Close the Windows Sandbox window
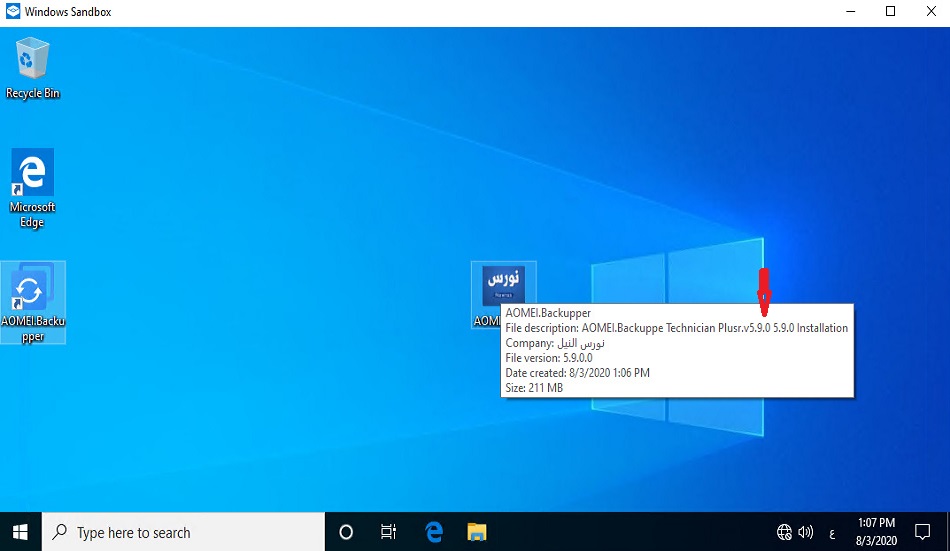The height and width of the screenshot is (551, 950). [930, 12]
